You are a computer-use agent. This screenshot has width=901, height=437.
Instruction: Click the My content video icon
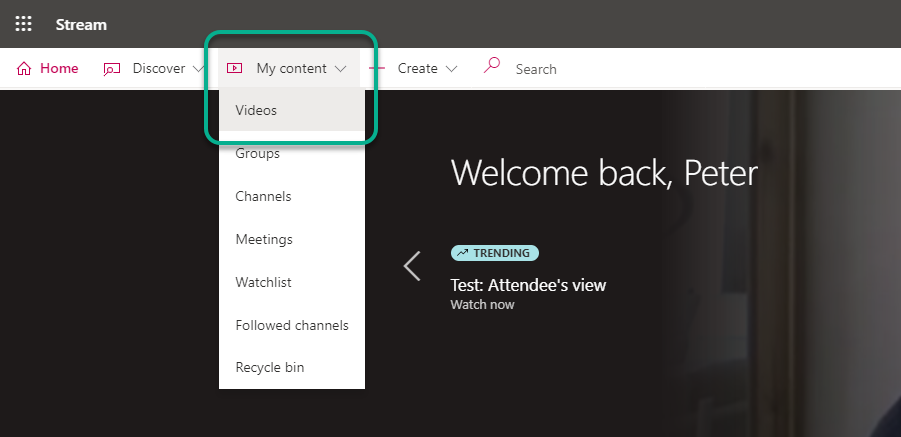(234, 68)
